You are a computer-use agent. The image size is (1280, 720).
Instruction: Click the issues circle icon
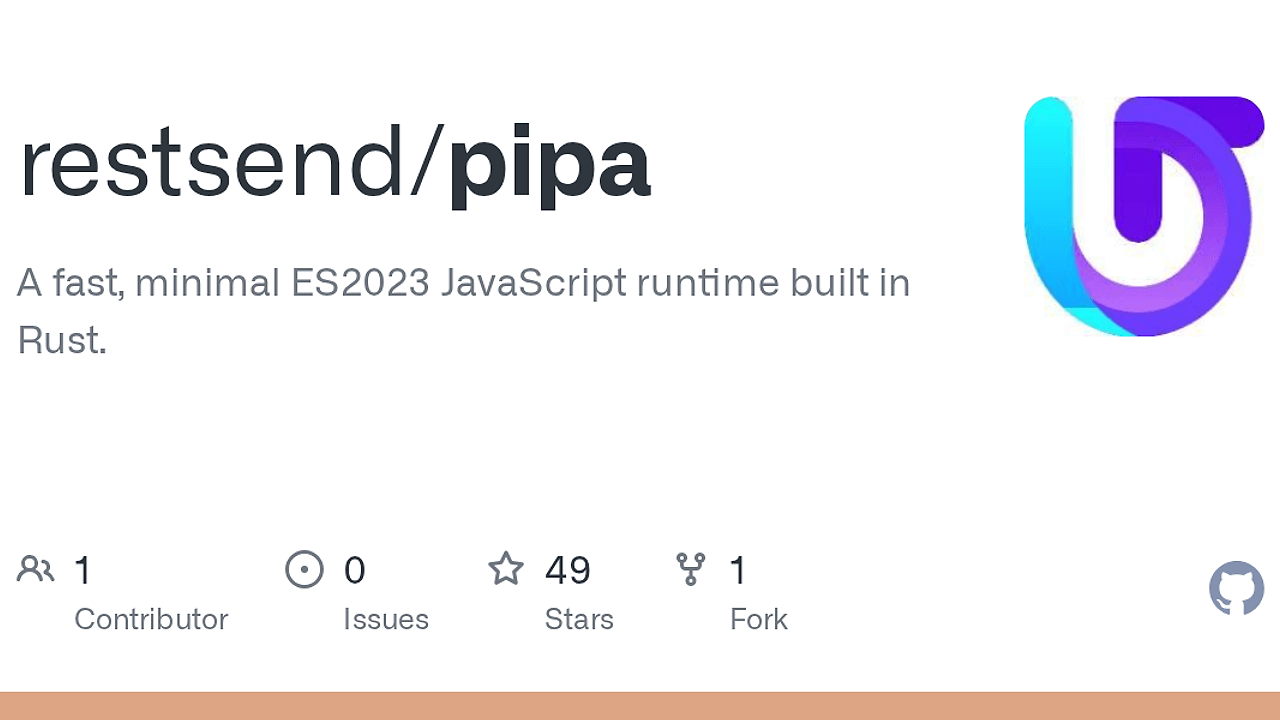[304, 569]
